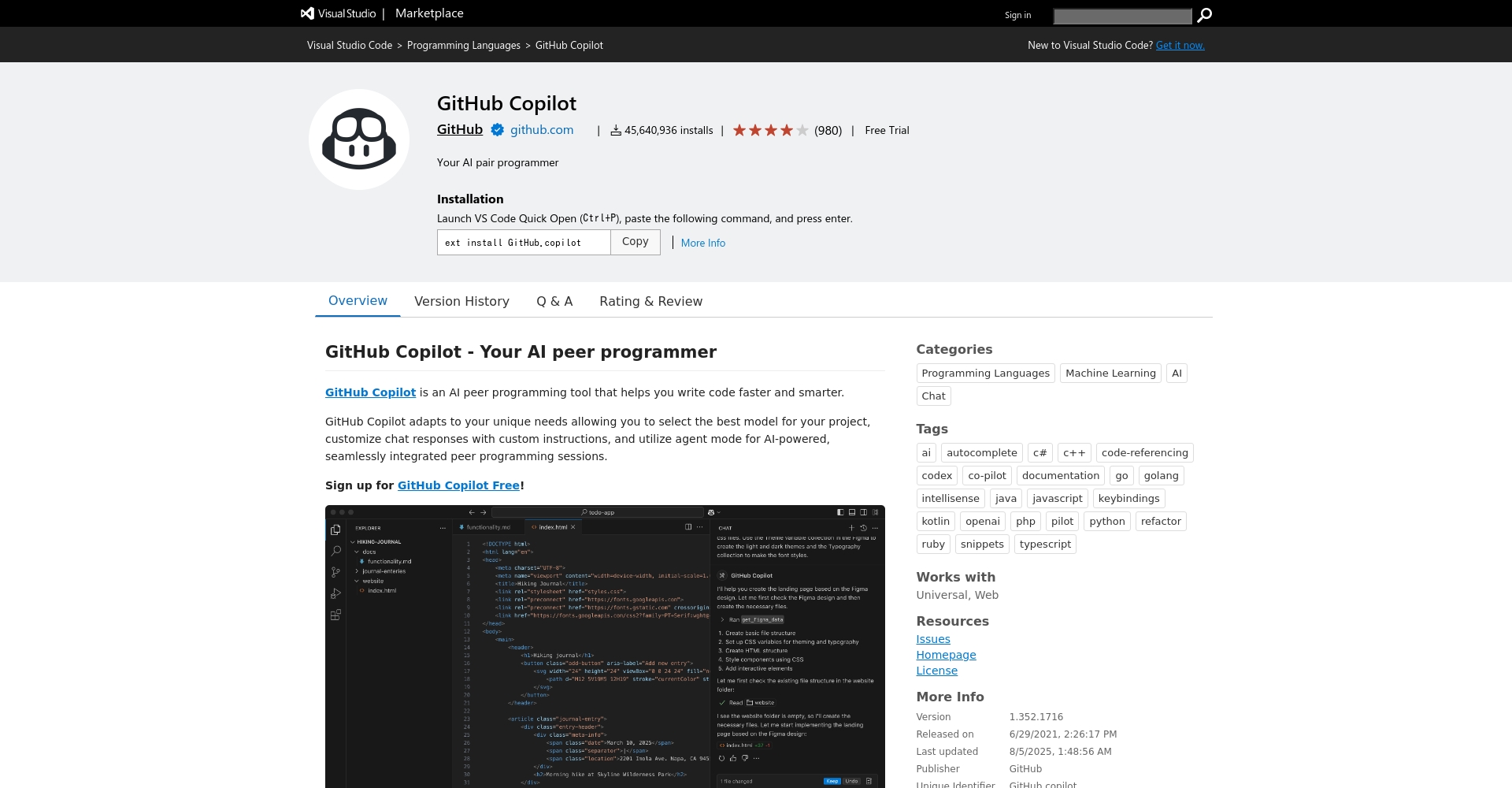The height and width of the screenshot is (788, 1512).
Task: Select the Machine Learning category
Action: tap(1110, 374)
